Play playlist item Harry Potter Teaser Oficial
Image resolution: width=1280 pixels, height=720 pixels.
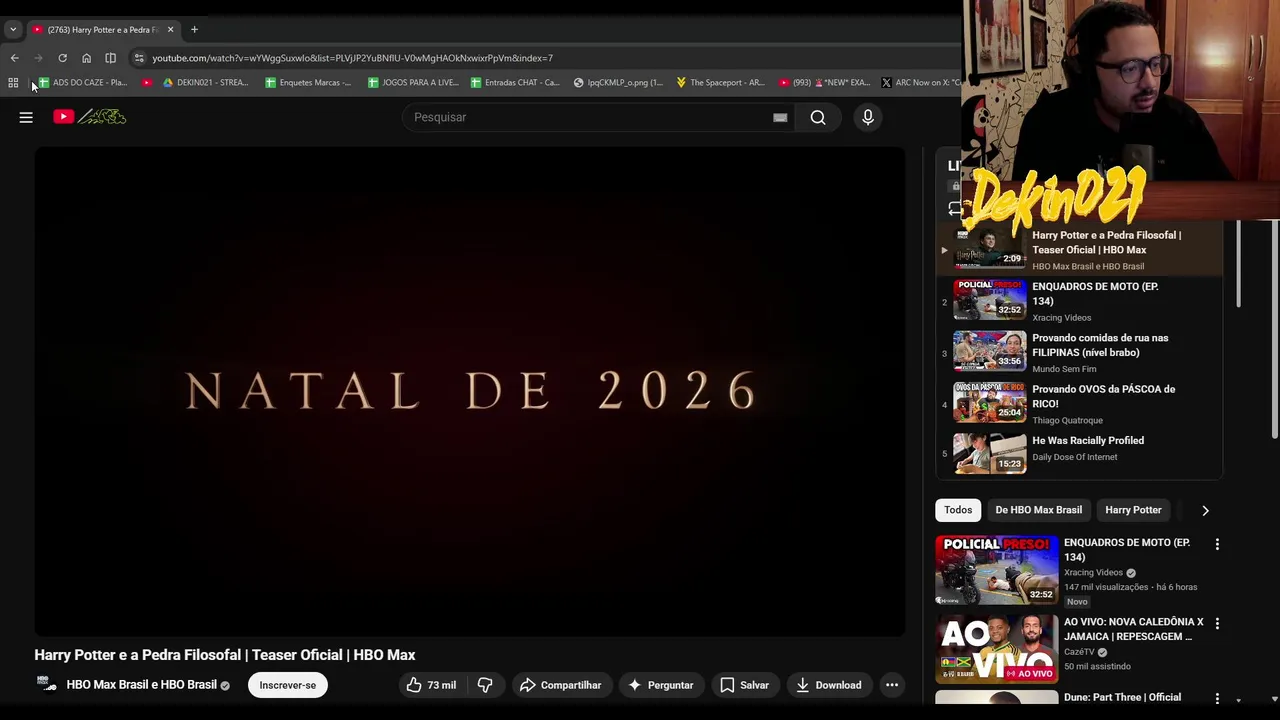1080,249
